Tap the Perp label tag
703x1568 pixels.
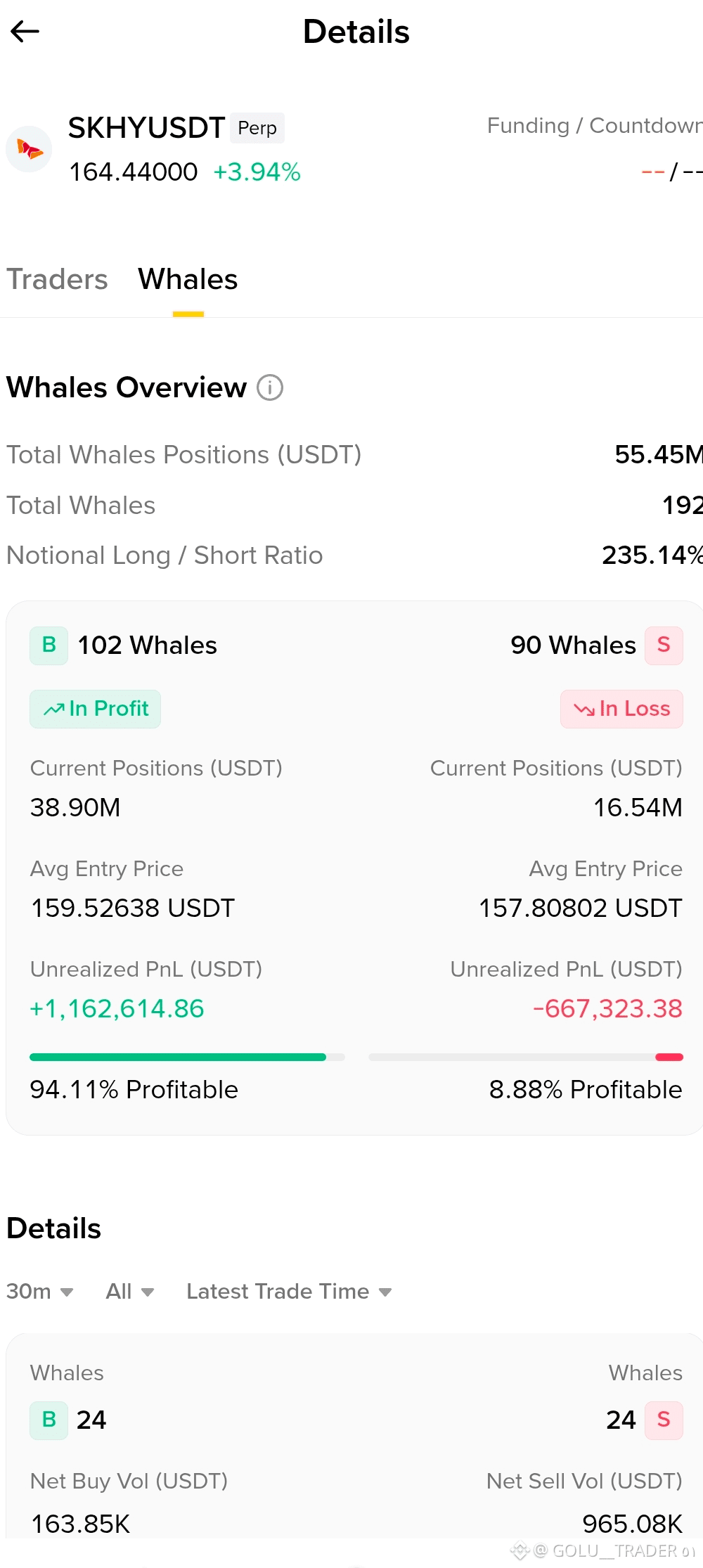pos(257,128)
